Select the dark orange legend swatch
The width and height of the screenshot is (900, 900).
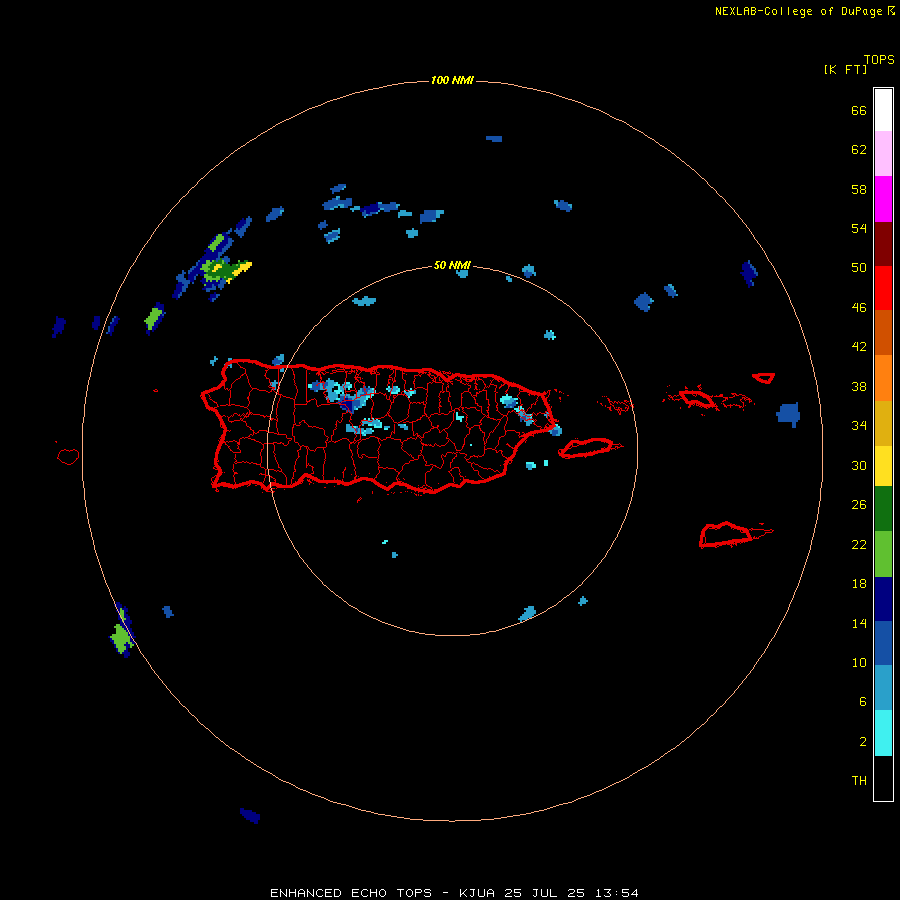pyautogui.click(x=883, y=332)
